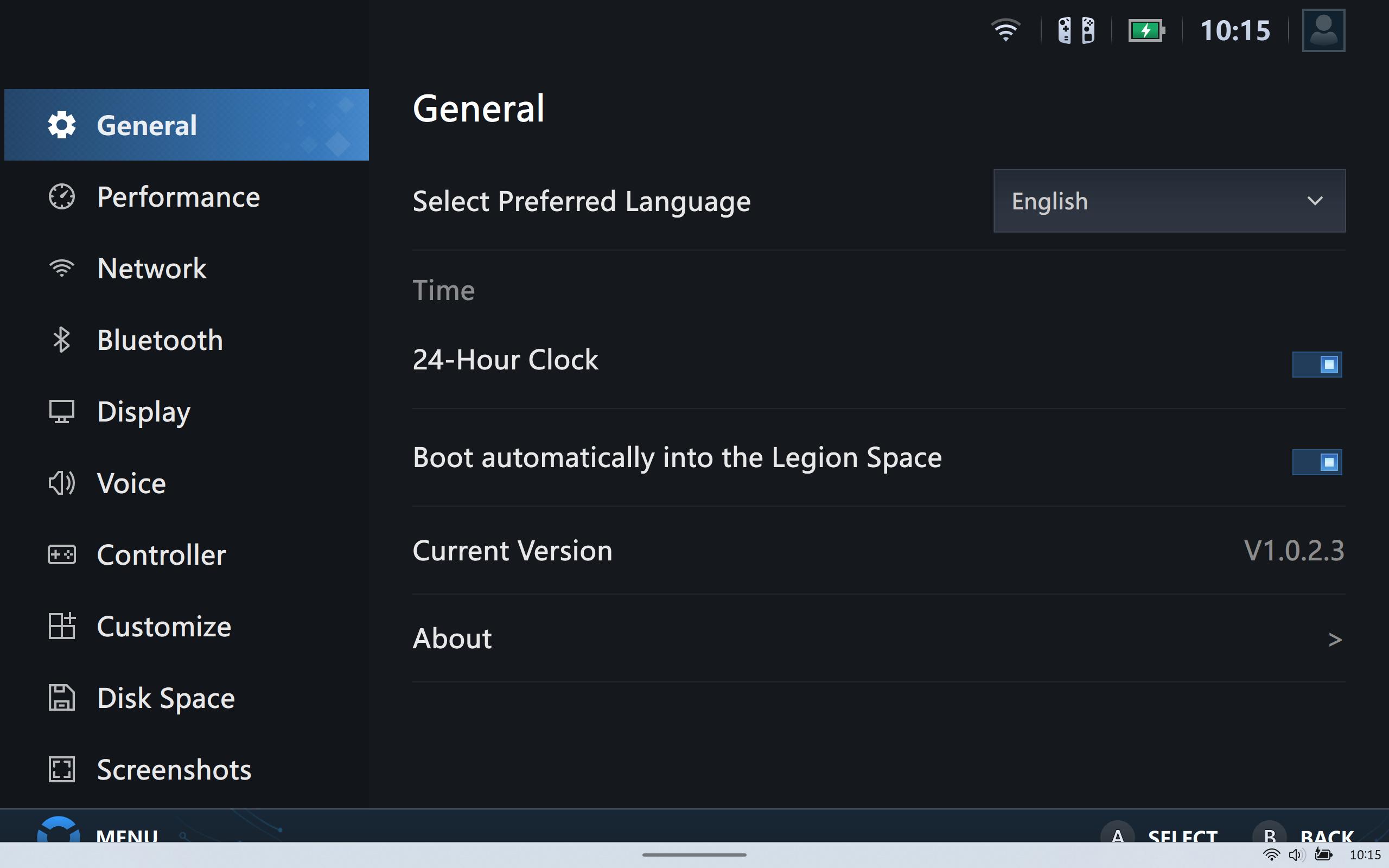Click the system tray 10:15 clock
The width and height of the screenshot is (1389, 868).
pyautogui.click(x=1365, y=855)
